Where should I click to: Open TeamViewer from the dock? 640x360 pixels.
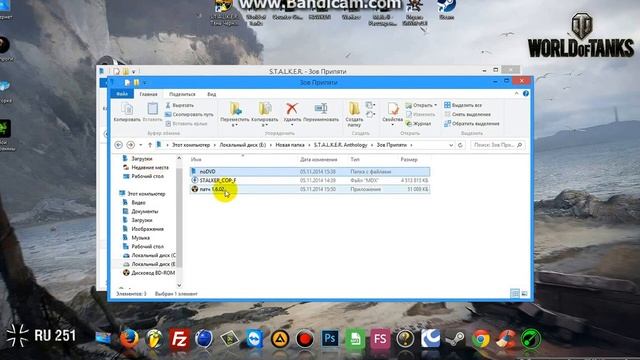255,339
